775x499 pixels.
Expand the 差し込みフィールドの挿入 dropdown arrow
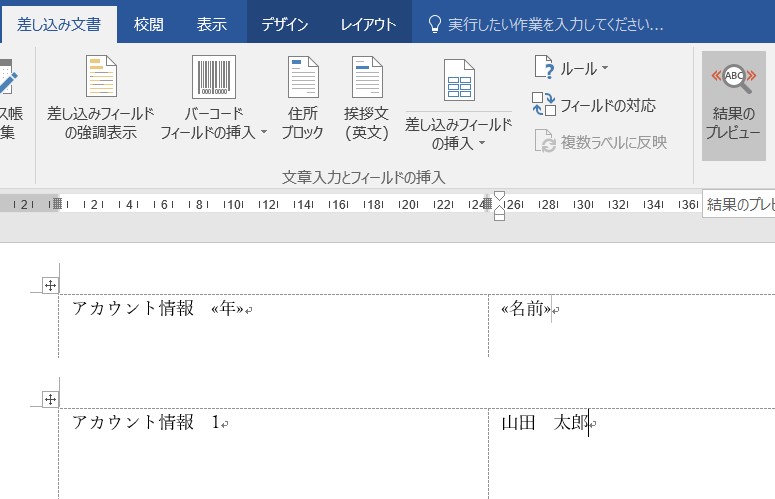click(482, 143)
